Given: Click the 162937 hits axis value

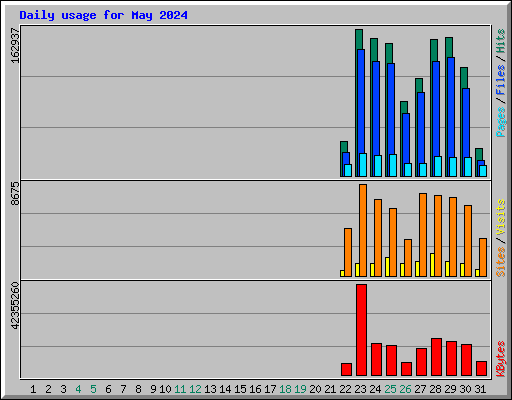Looking at the screenshot, I should [15, 45].
